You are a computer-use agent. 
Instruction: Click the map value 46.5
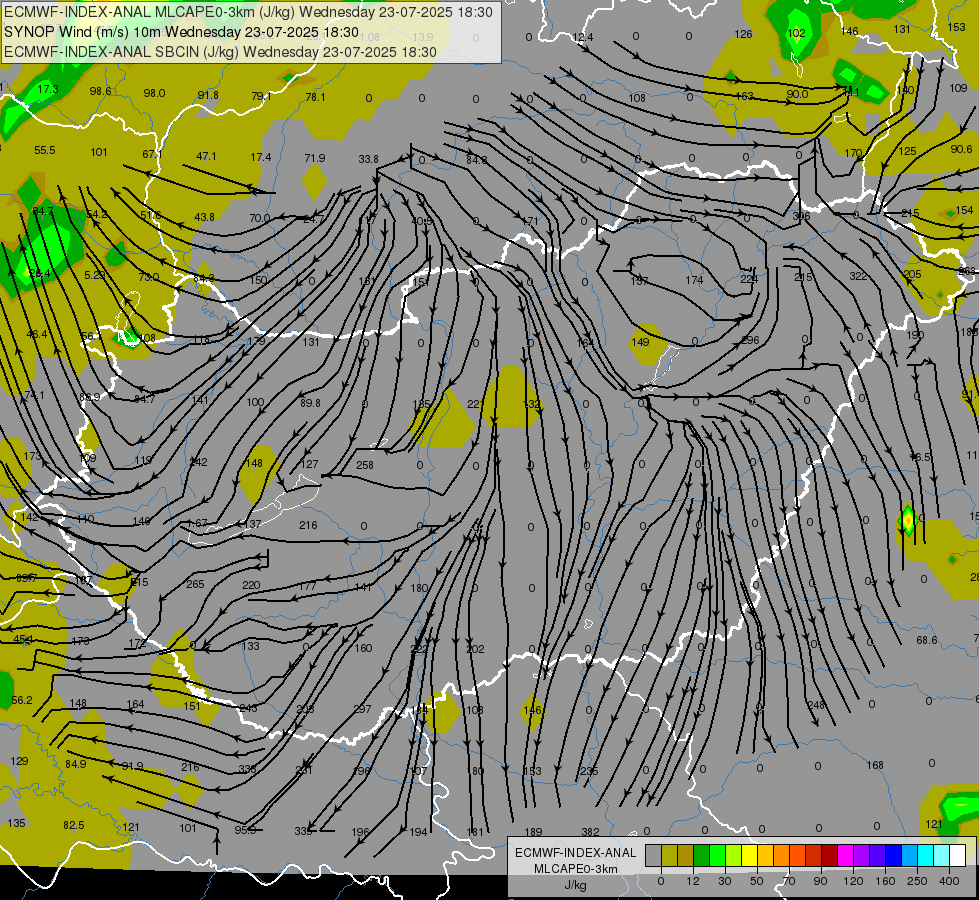pyautogui.click(x=920, y=457)
